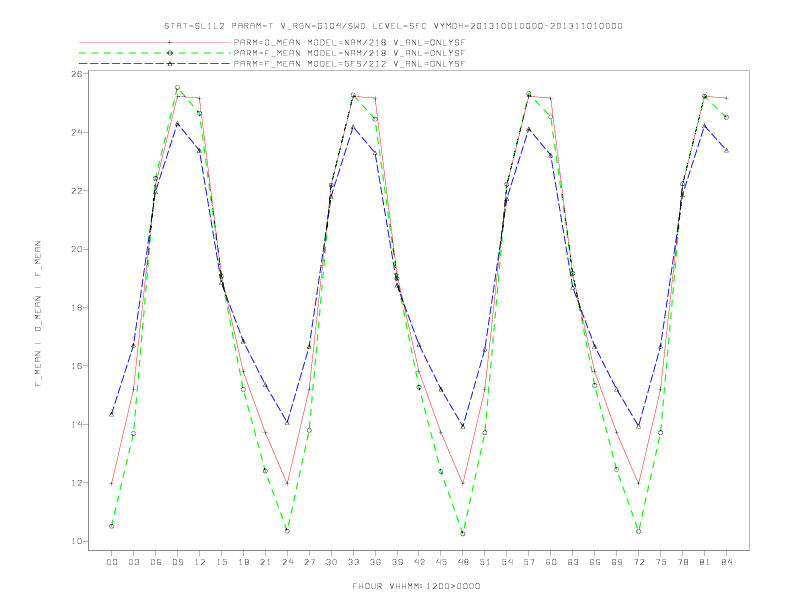Click y-axis tick label 22
The width and height of the screenshot is (792, 612).
pos(77,191)
